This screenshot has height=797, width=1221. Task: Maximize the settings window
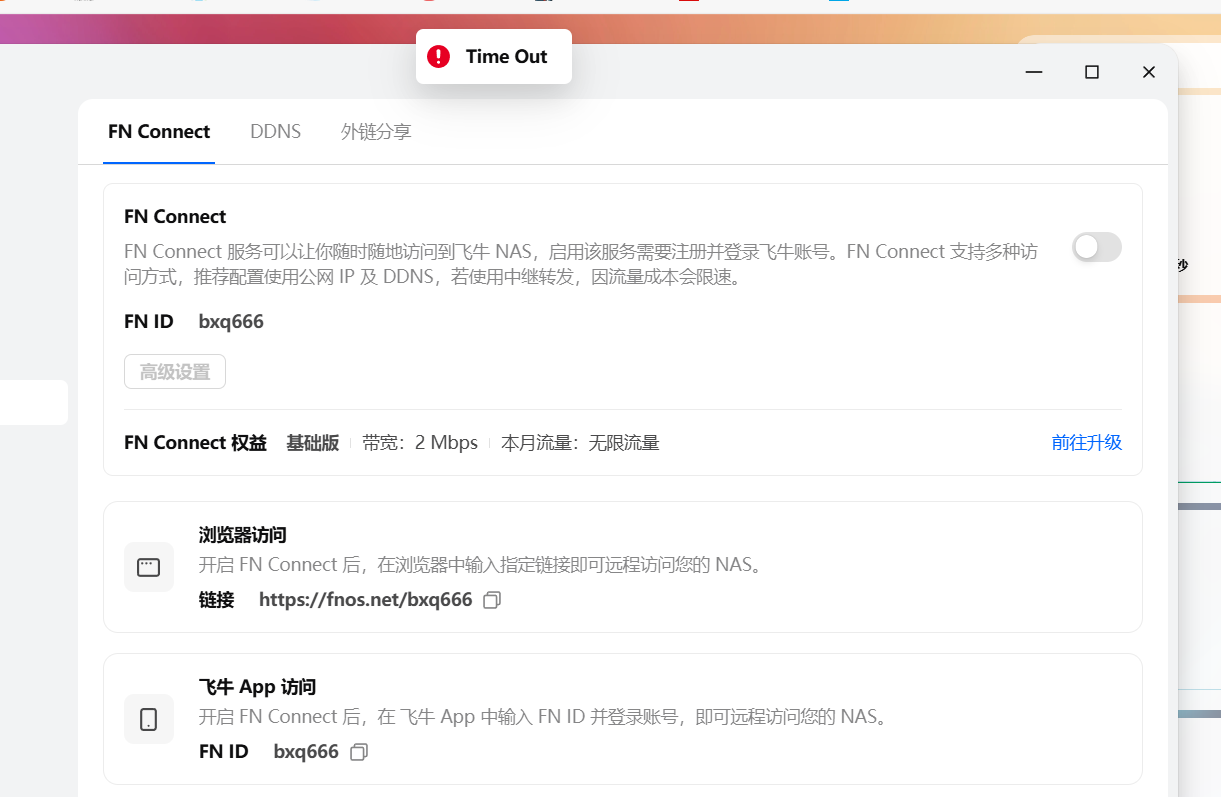point(1092,72)
